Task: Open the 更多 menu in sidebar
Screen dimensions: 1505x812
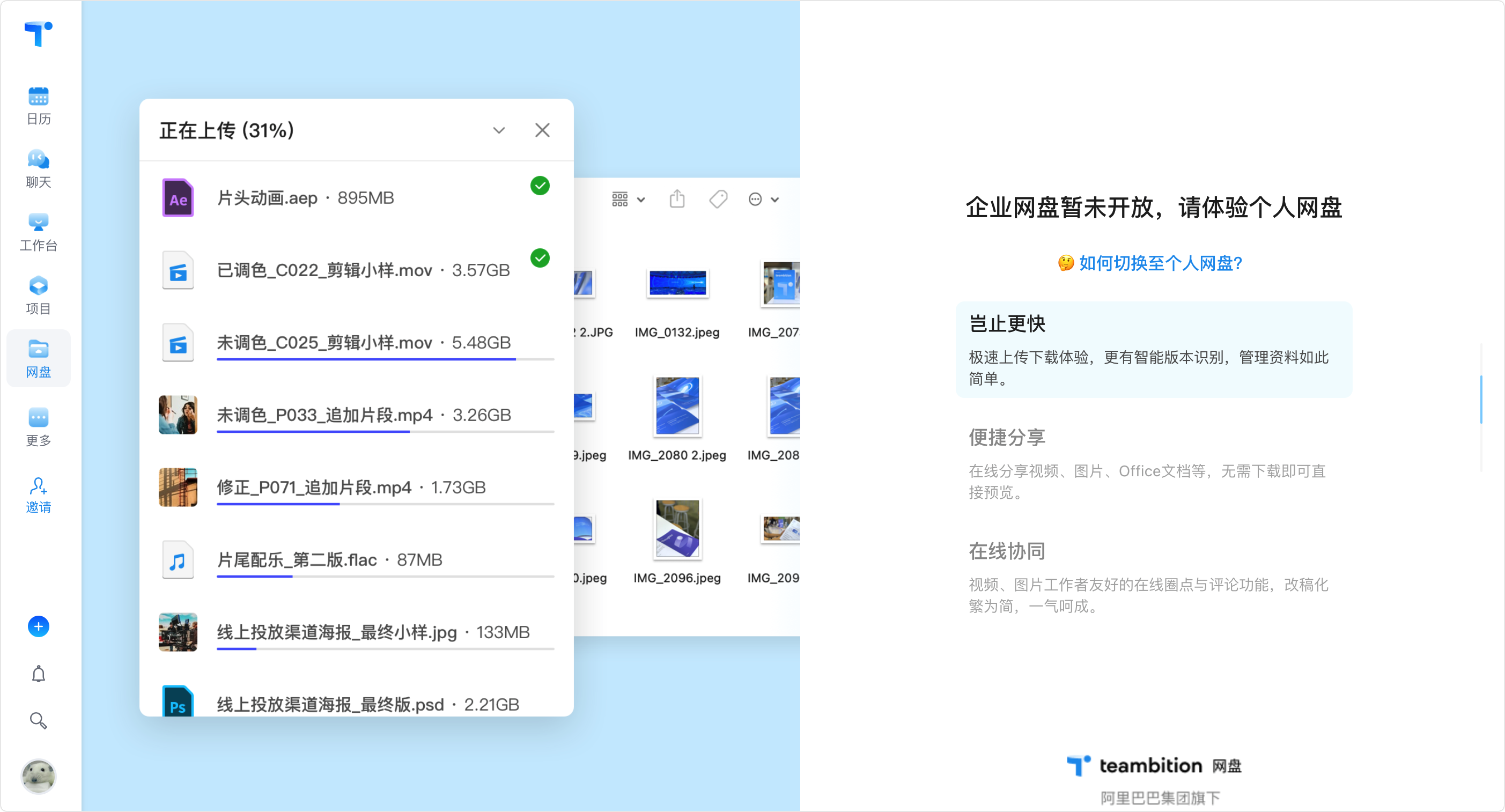Action: coord(39,426)
